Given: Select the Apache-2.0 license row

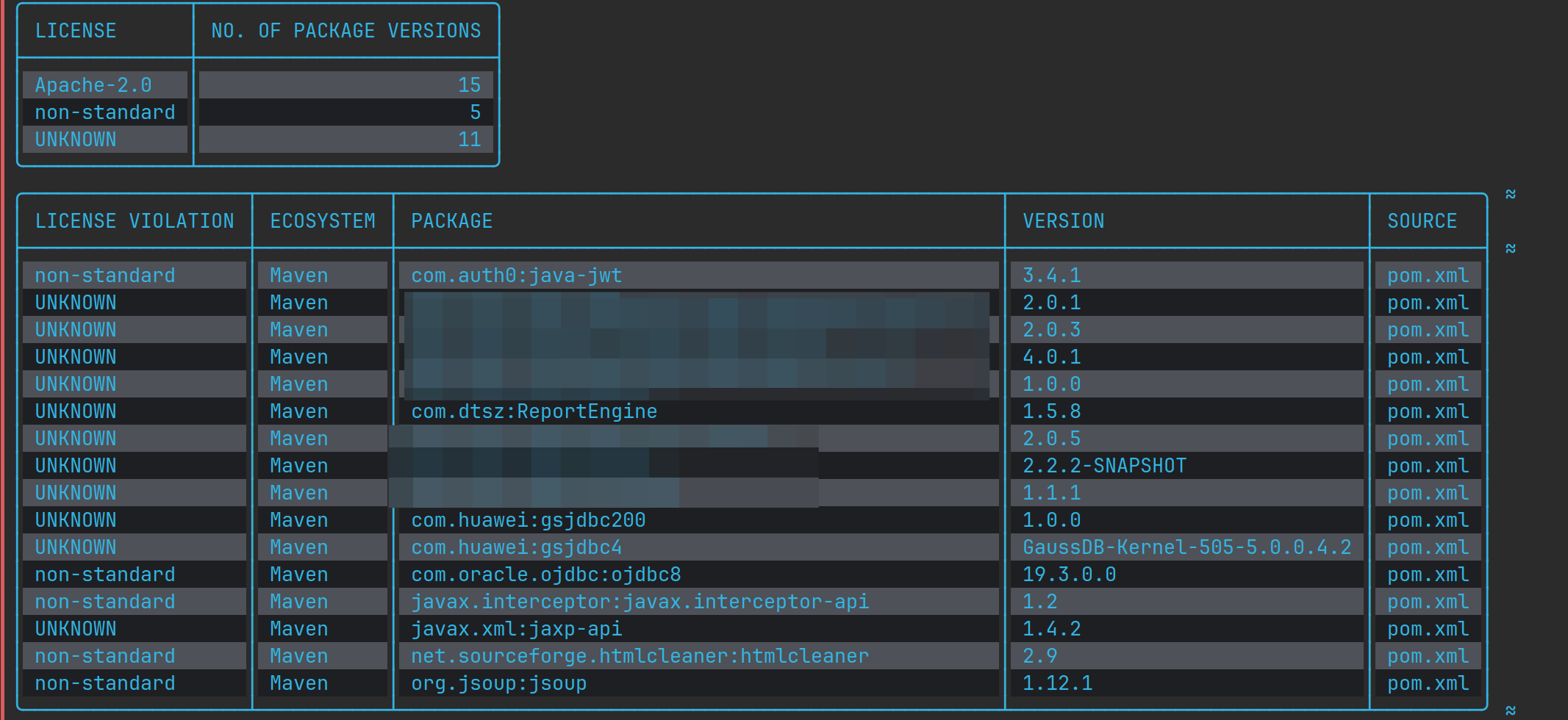Looking at the screenshot, I should [x=93, y=85].
